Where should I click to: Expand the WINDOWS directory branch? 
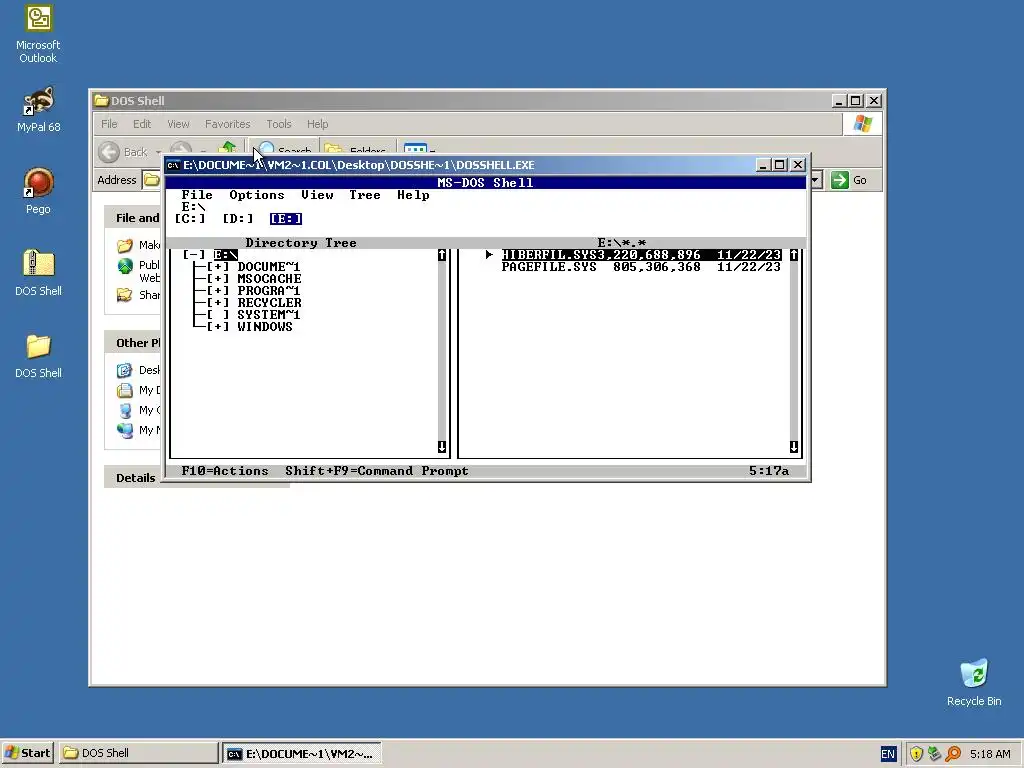pyautogui.click(x=217, y=327)
